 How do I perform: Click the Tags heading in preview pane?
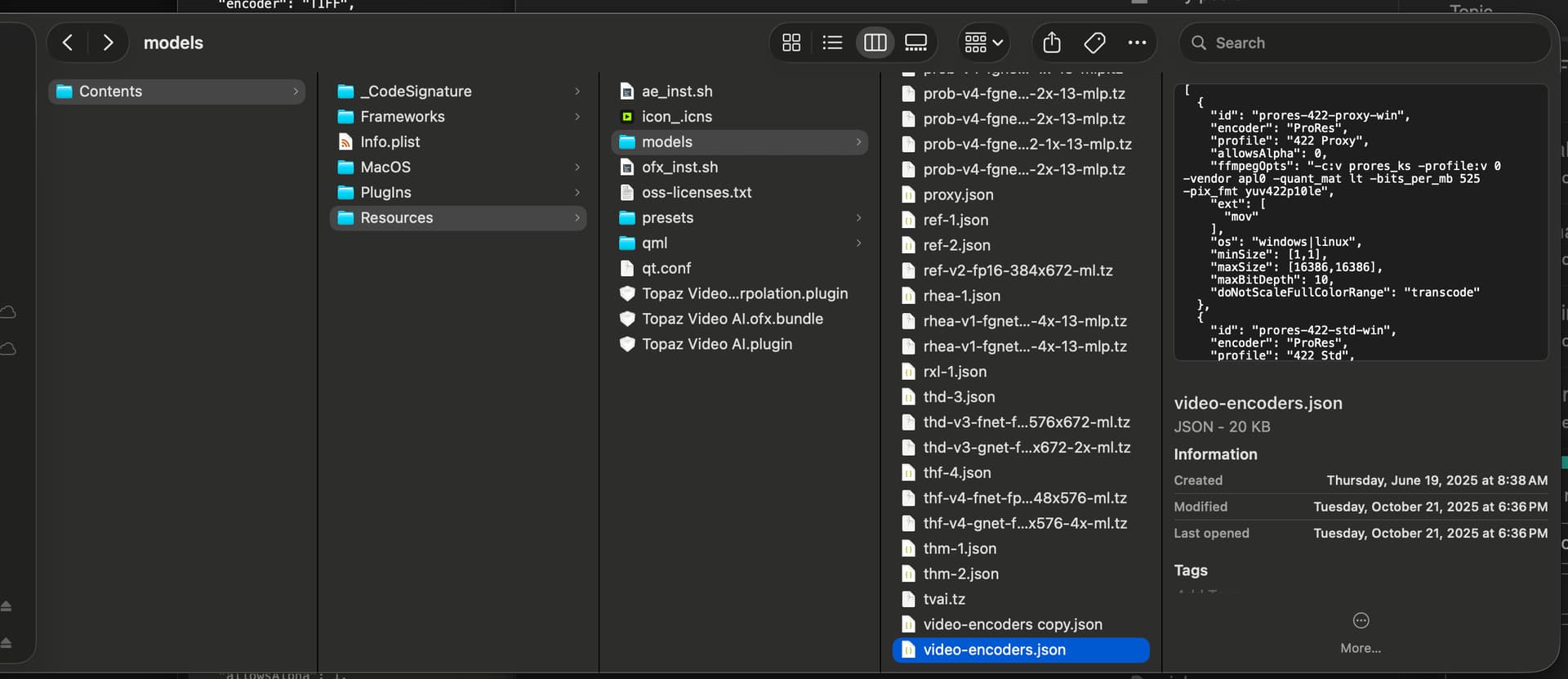pos(1191,571)
